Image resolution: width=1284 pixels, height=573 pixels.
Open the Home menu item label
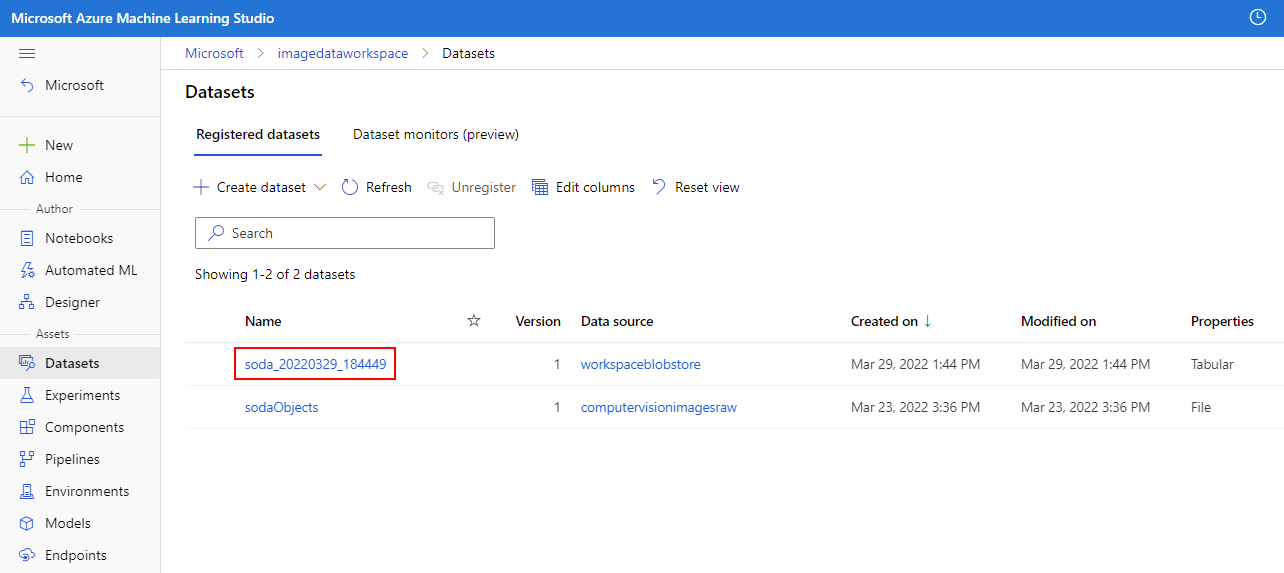tap(64, 177)
